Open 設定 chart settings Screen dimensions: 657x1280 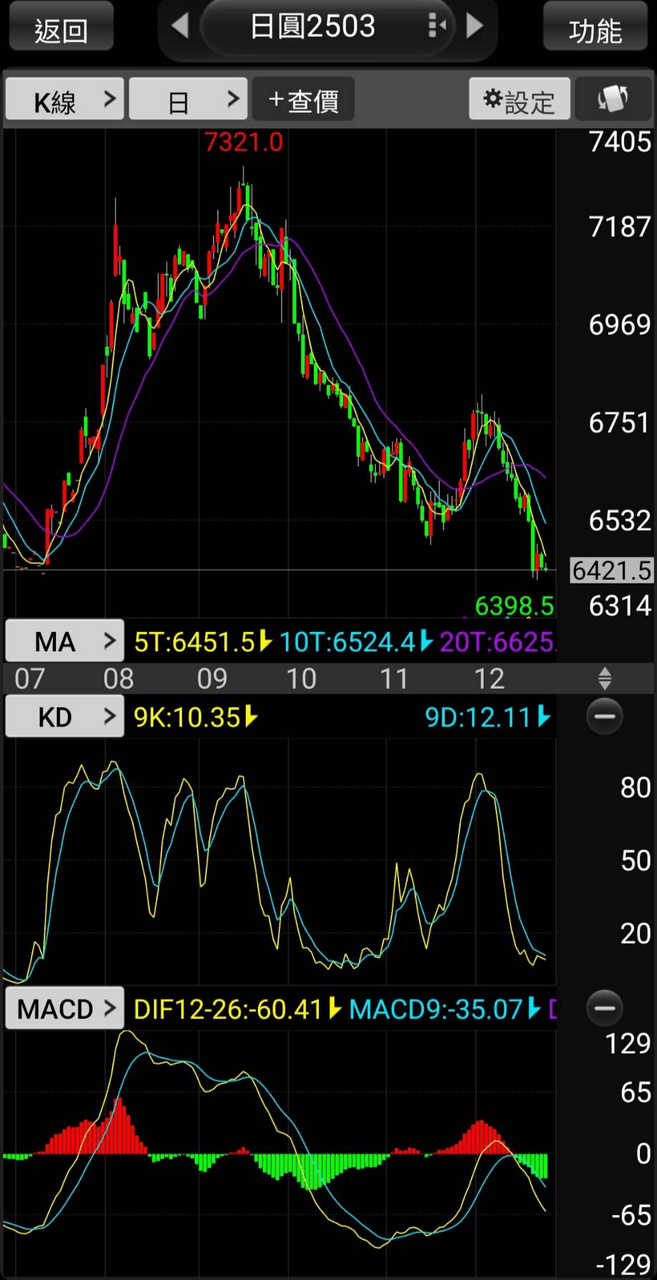(519, 99)
